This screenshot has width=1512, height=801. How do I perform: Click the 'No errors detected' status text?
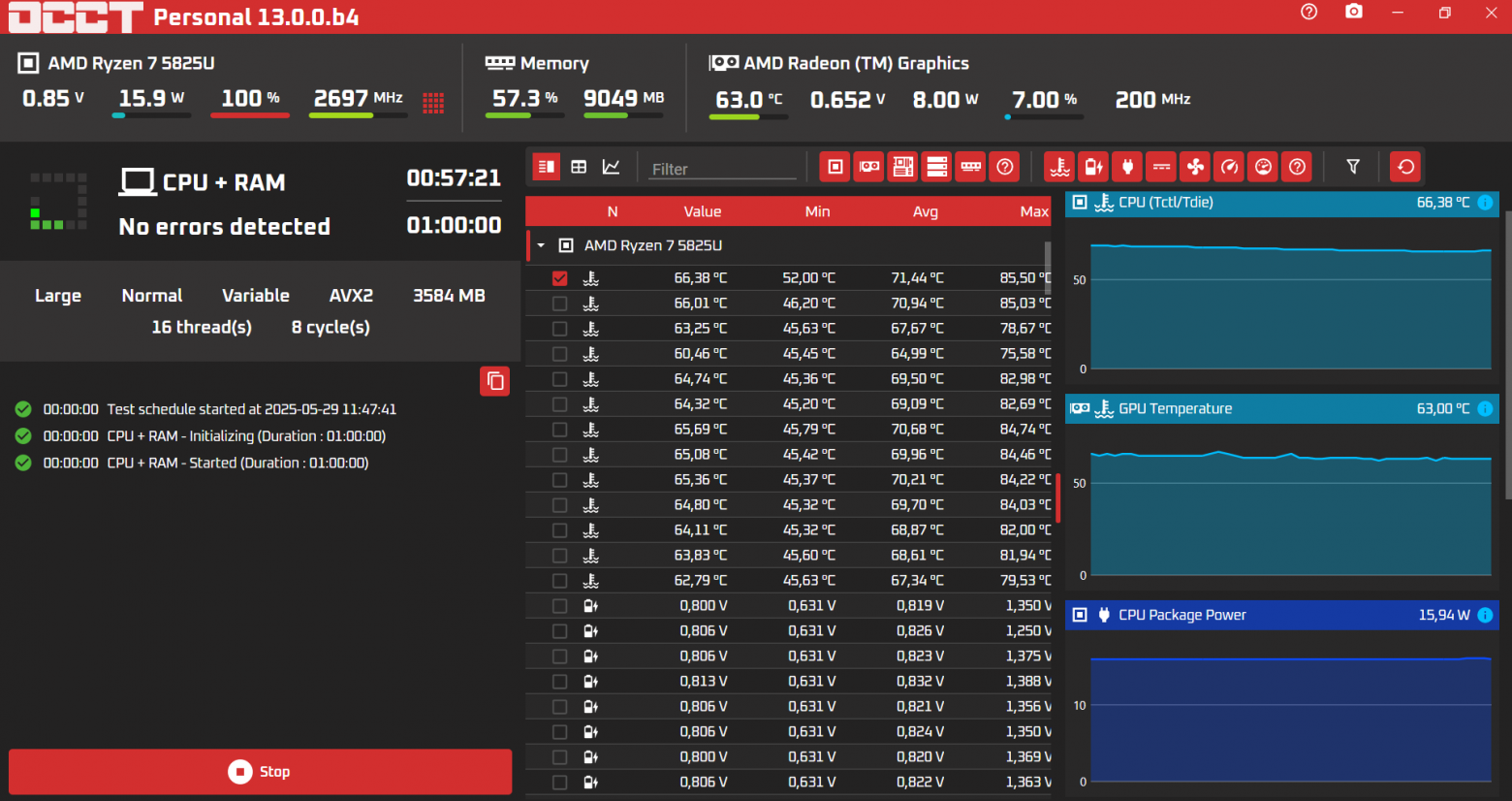tap(225, 227)
